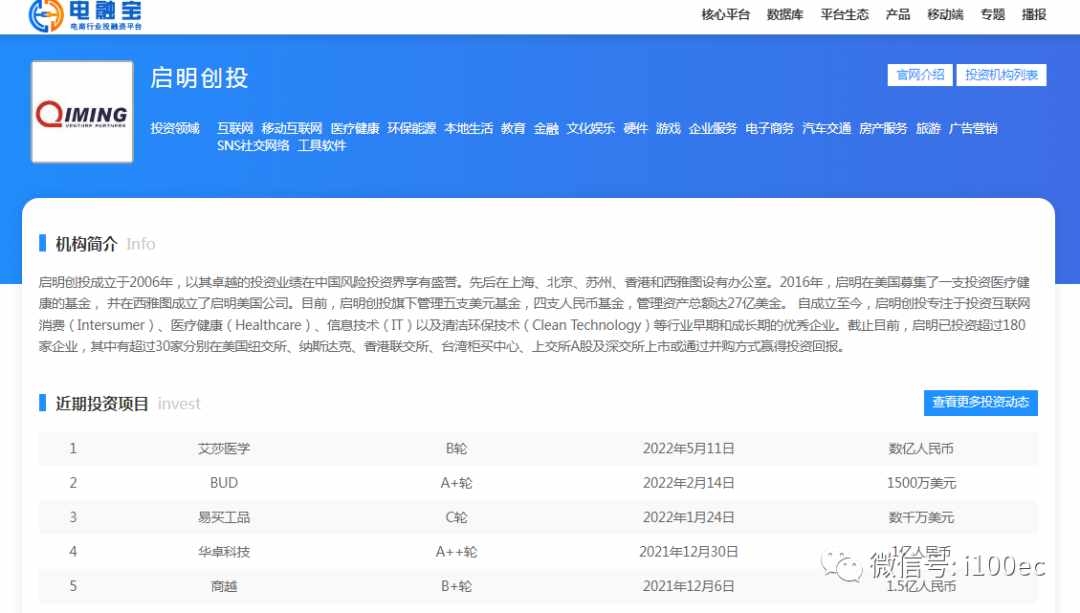Viewport: 1080px width, 613px height.
Task: Visit the 专题 navigation item
Action: click(x=993, y=14)
